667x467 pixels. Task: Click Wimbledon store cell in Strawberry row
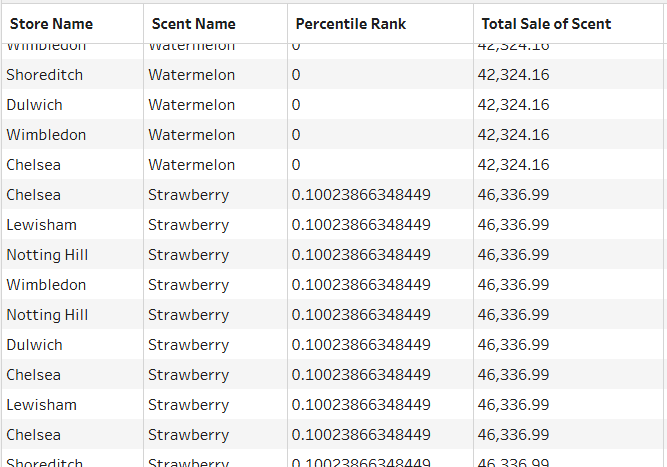pos(46,285)
